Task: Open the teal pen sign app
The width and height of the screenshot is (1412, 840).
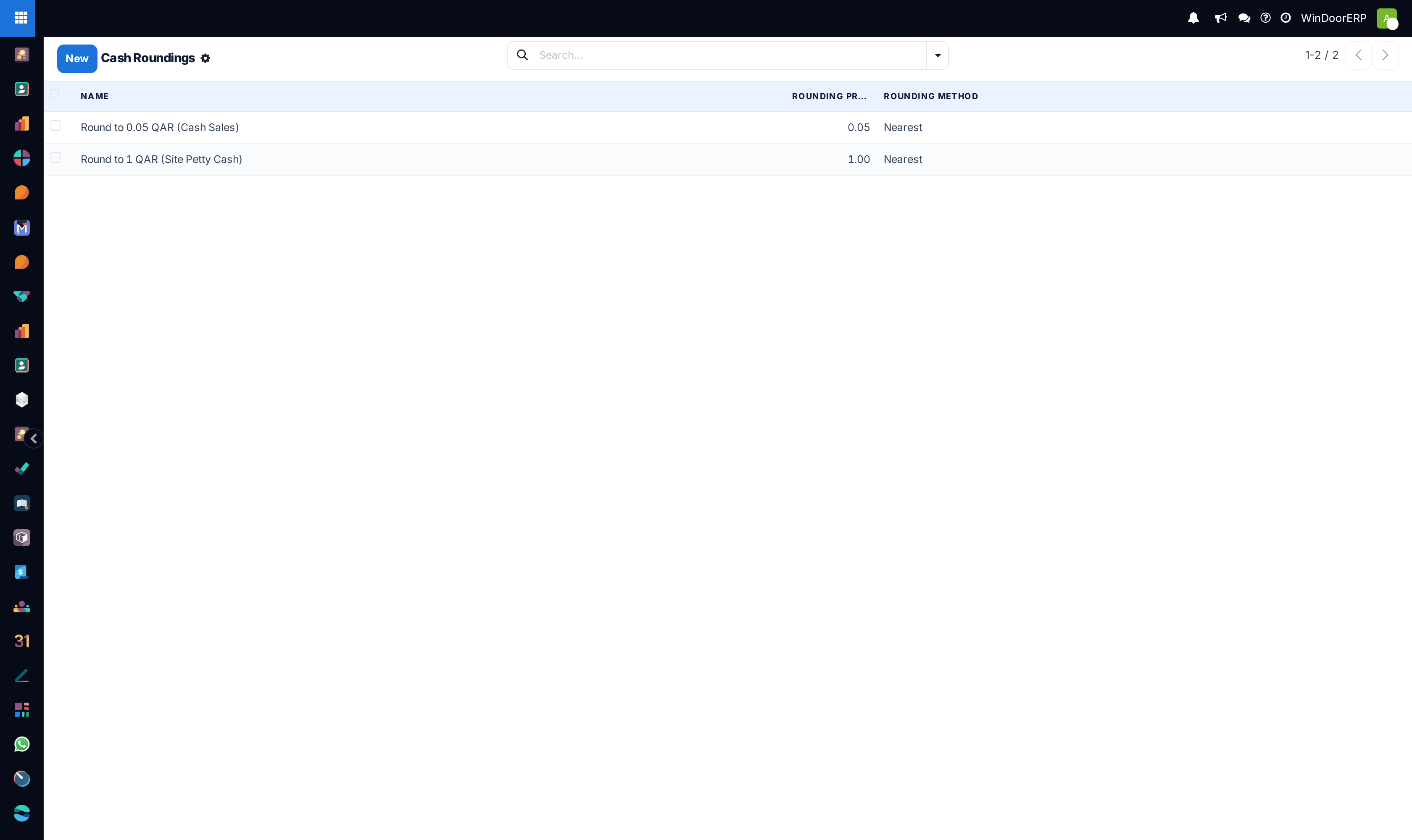Action: 21,675
